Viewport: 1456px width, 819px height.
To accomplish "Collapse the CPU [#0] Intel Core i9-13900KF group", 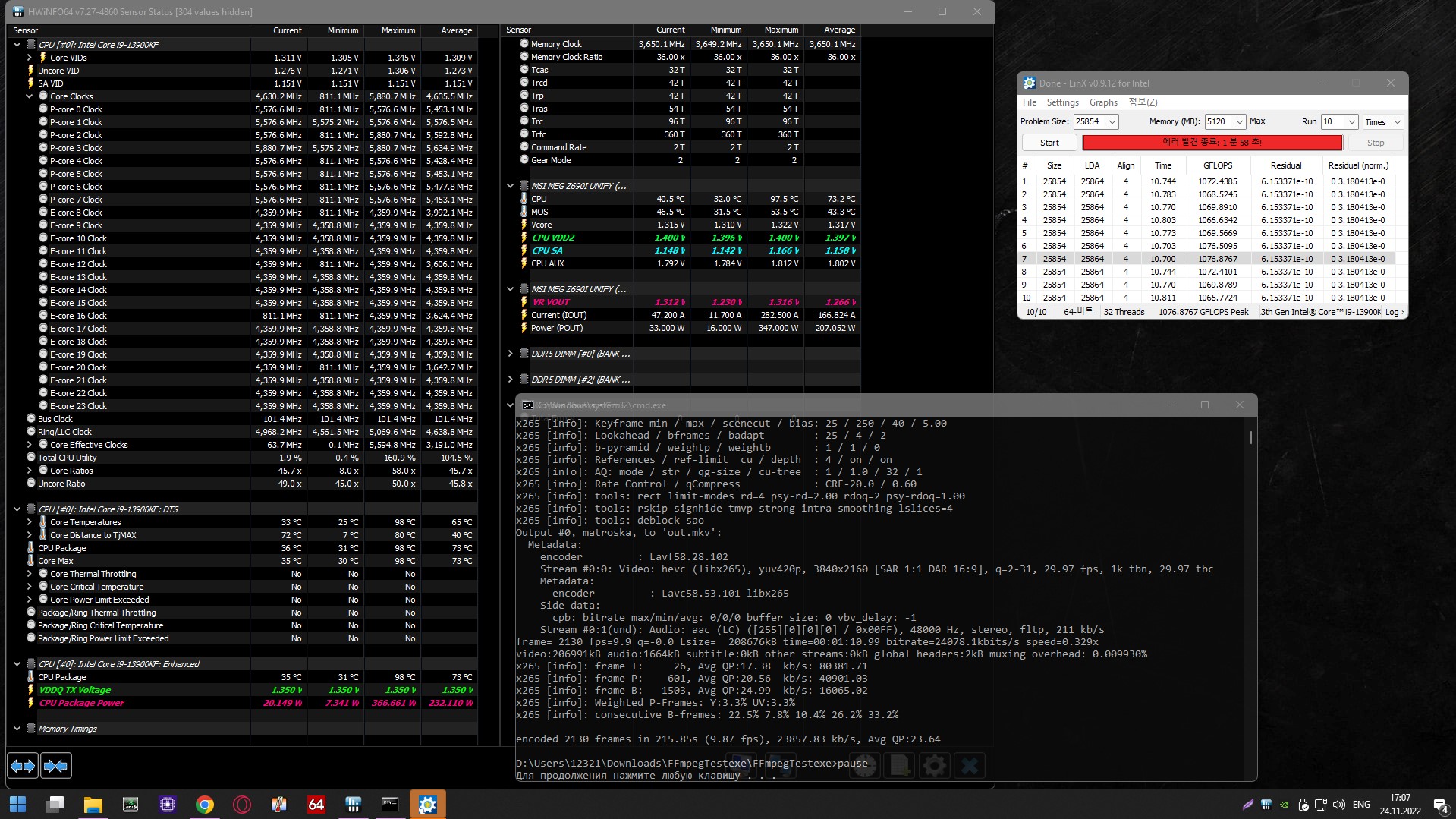I will [x=17, y=45].
